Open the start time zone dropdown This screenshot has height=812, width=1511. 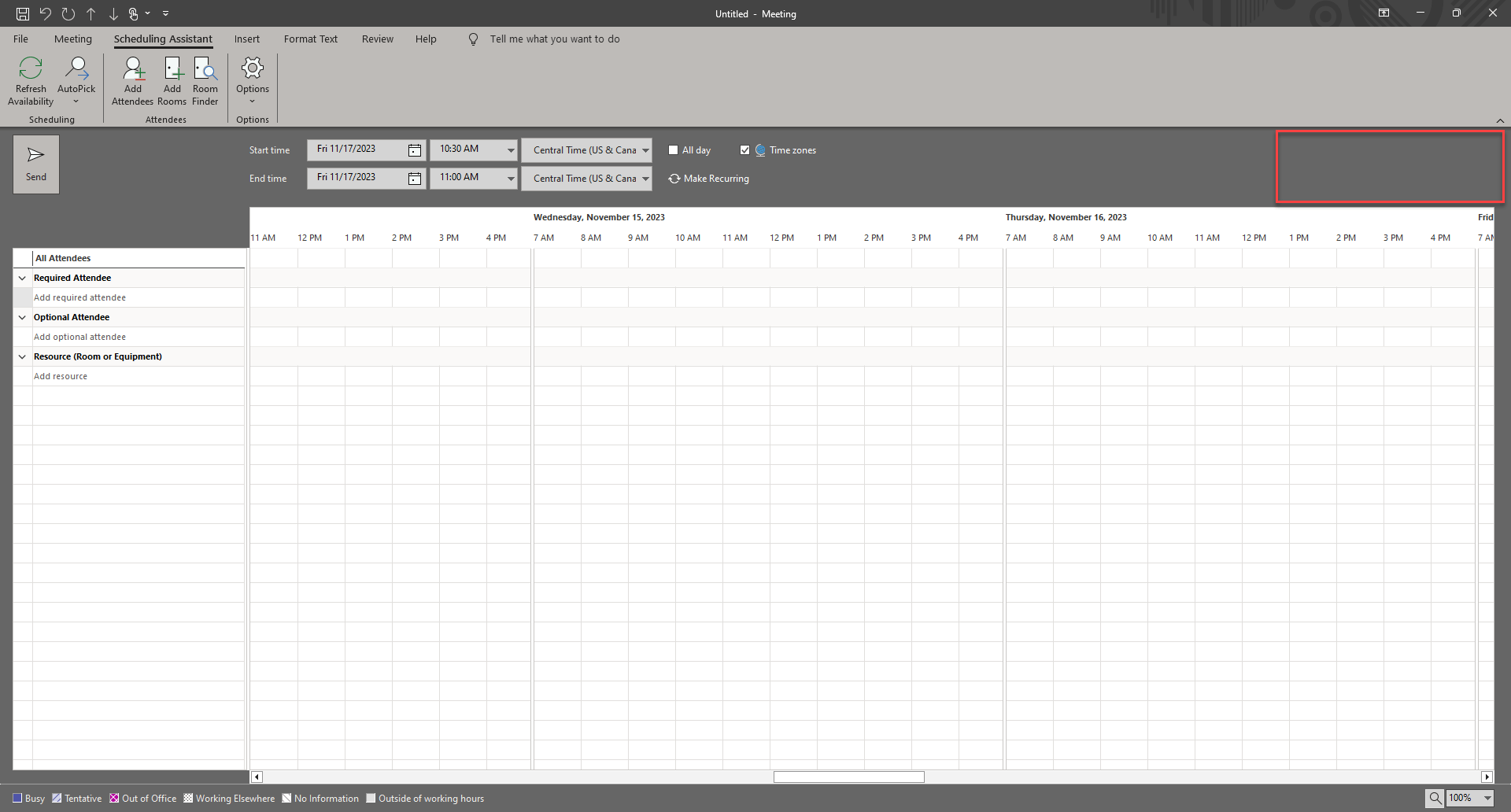[645, 150]
